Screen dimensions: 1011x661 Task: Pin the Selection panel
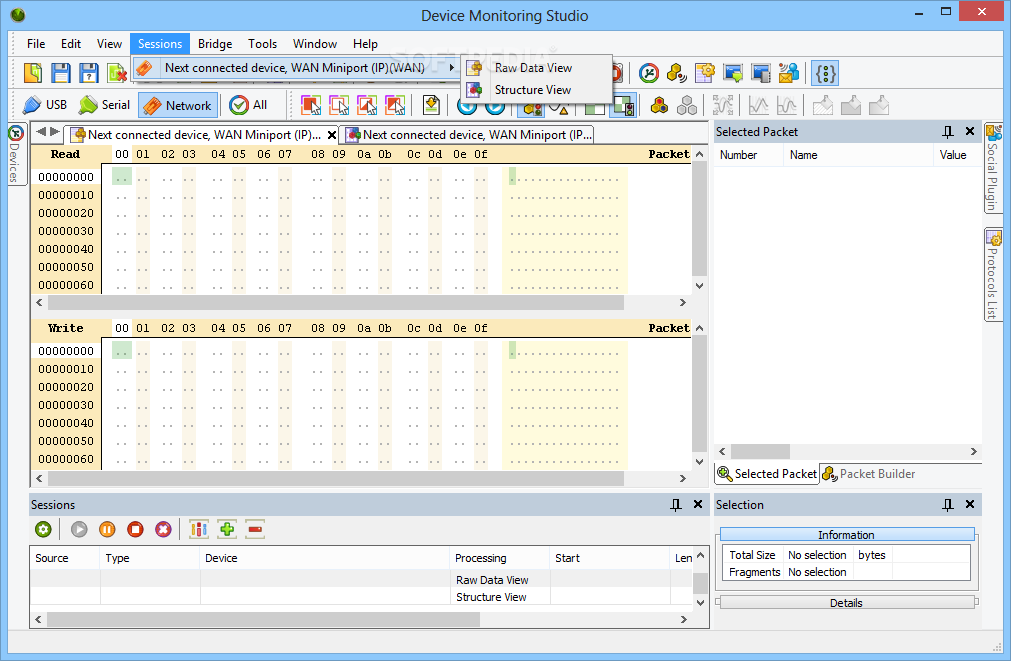947,504
